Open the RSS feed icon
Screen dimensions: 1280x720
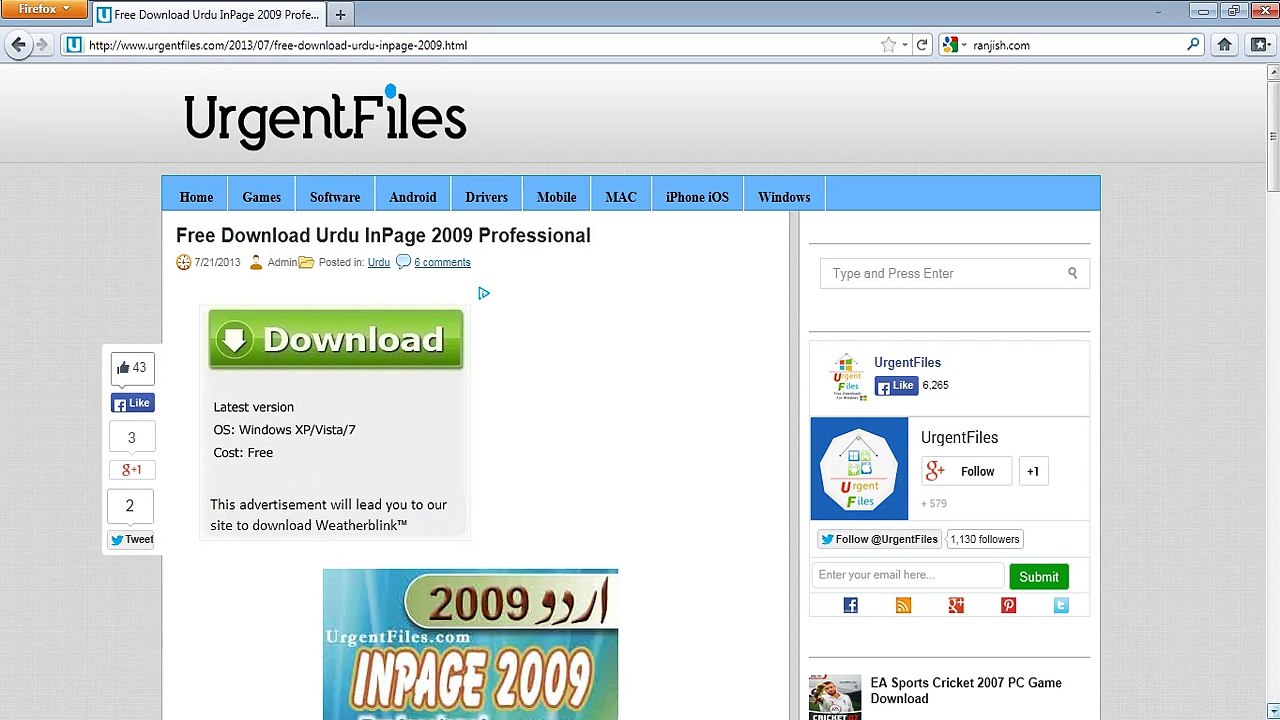(903, 605)
